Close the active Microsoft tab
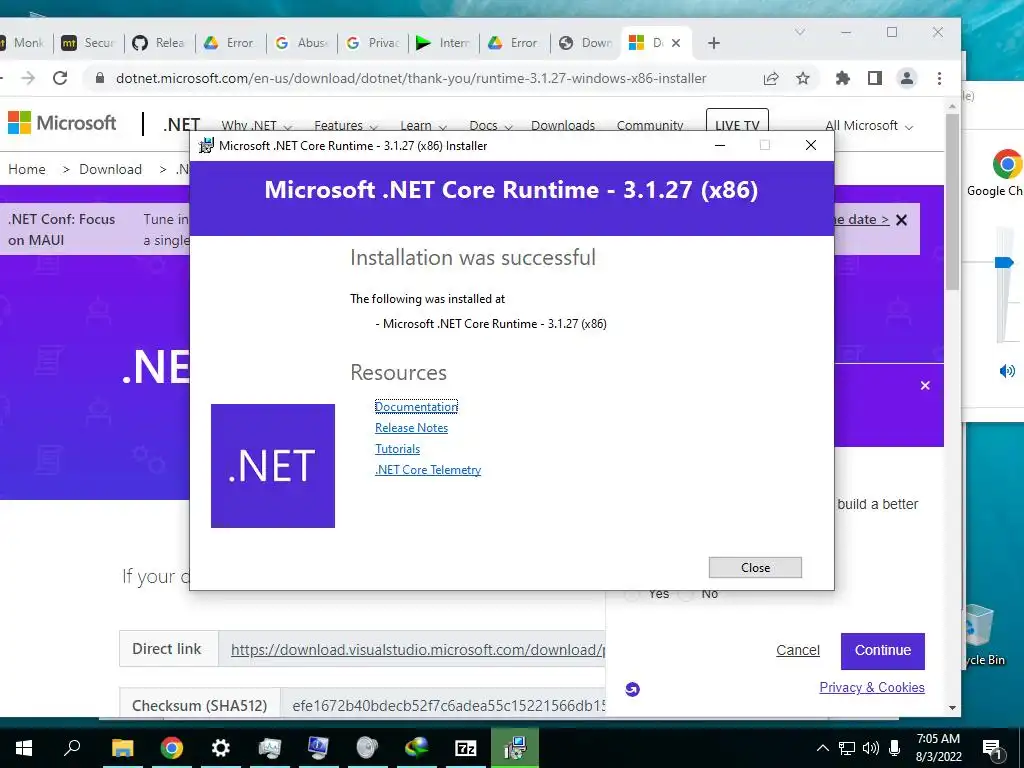Viewport: 1024px width, 768px height. coord(676,43)
